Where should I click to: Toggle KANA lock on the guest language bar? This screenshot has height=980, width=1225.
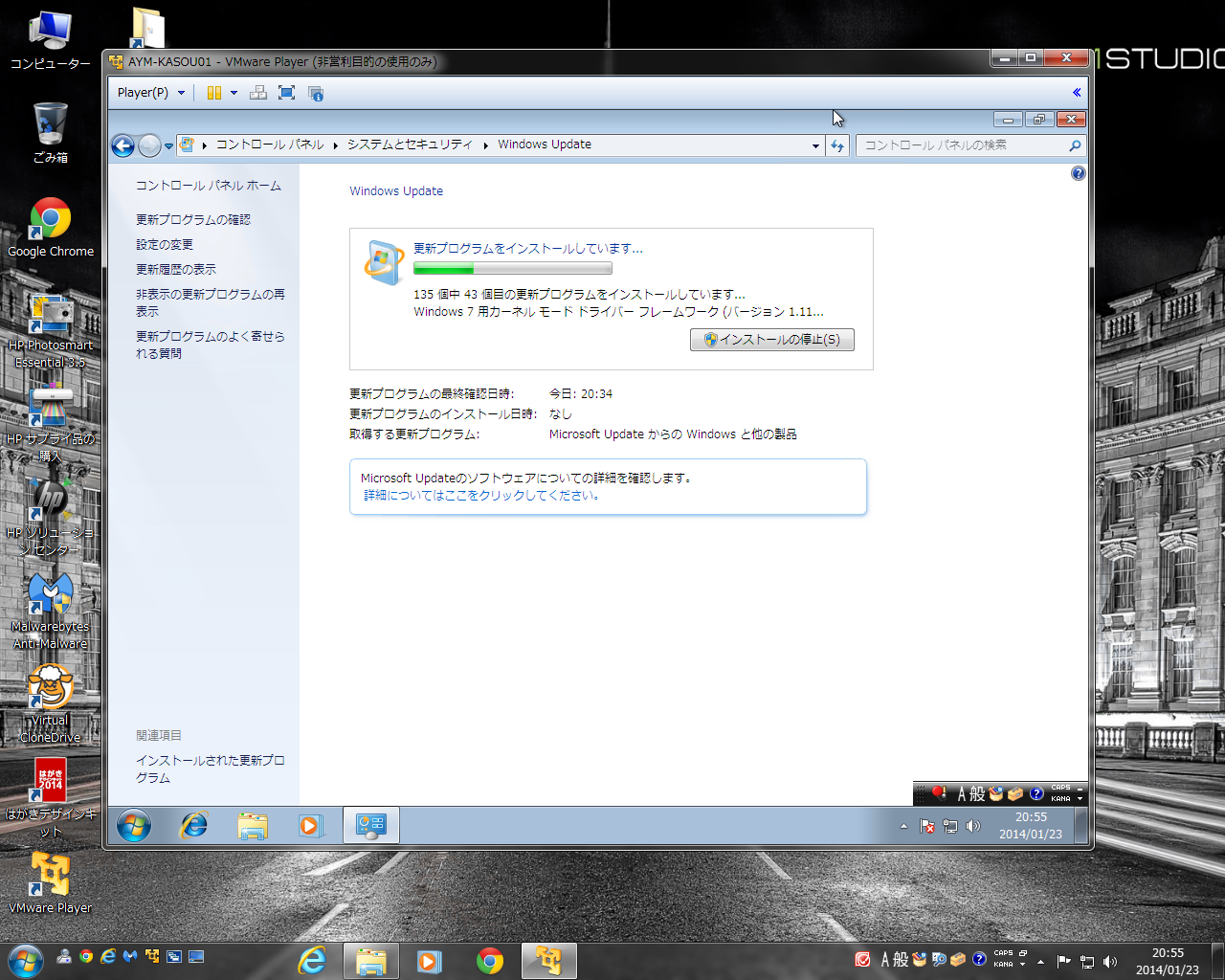coord(1060,799)
